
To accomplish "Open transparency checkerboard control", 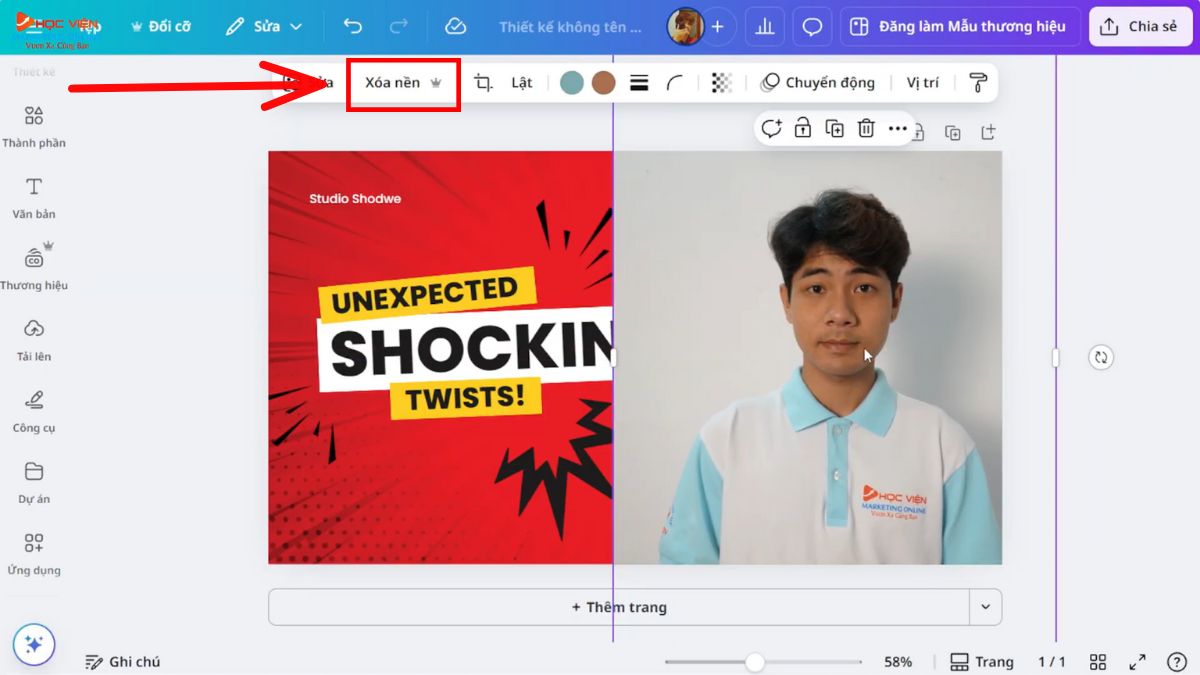I will (x=722, y=83).
